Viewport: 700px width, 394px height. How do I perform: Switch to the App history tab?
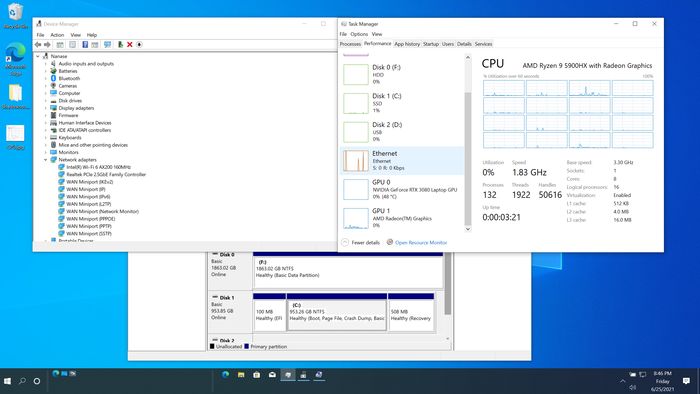click(x=407, y=44)
